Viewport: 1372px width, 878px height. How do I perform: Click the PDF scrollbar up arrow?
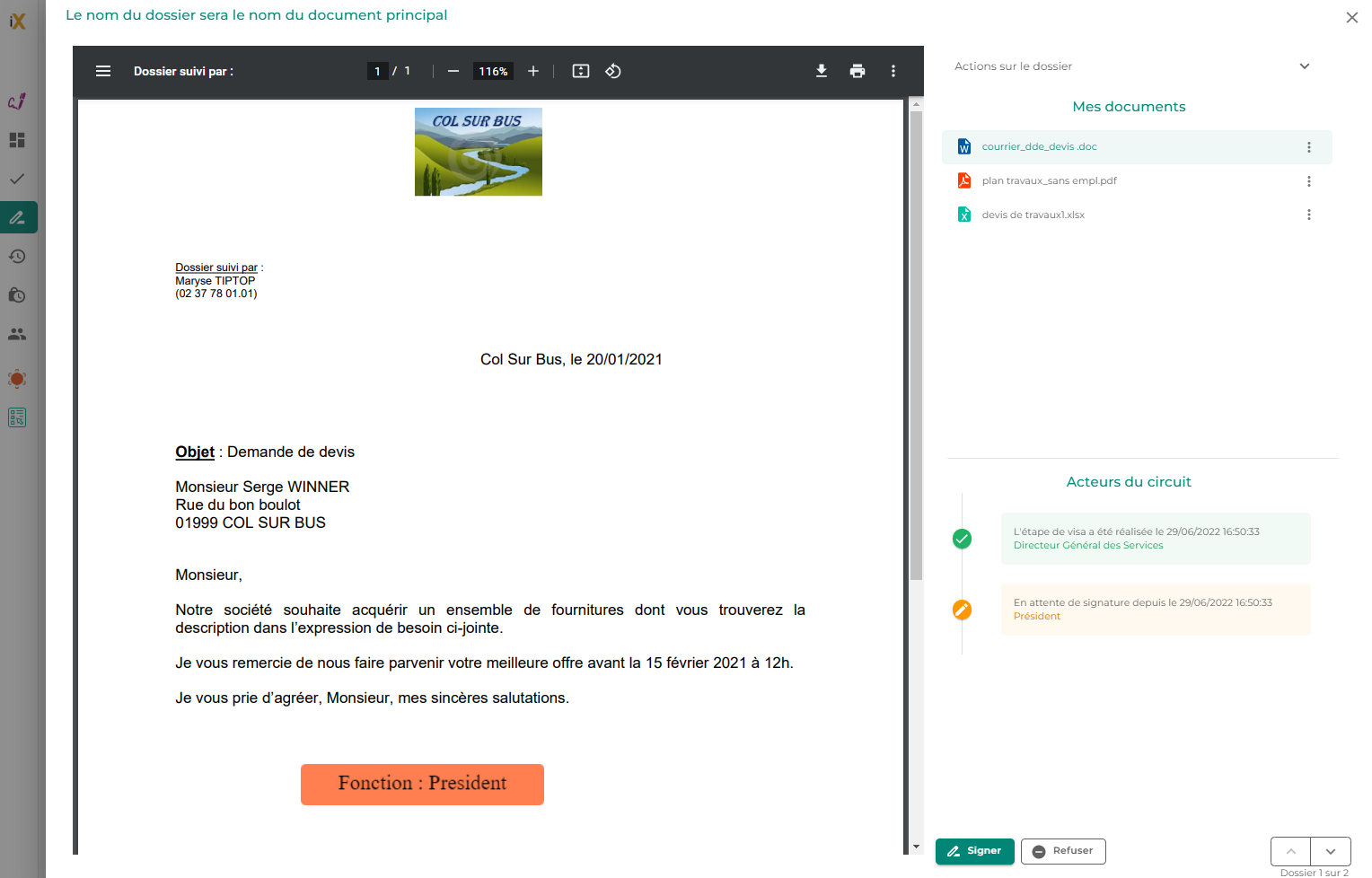coord(916,105)
